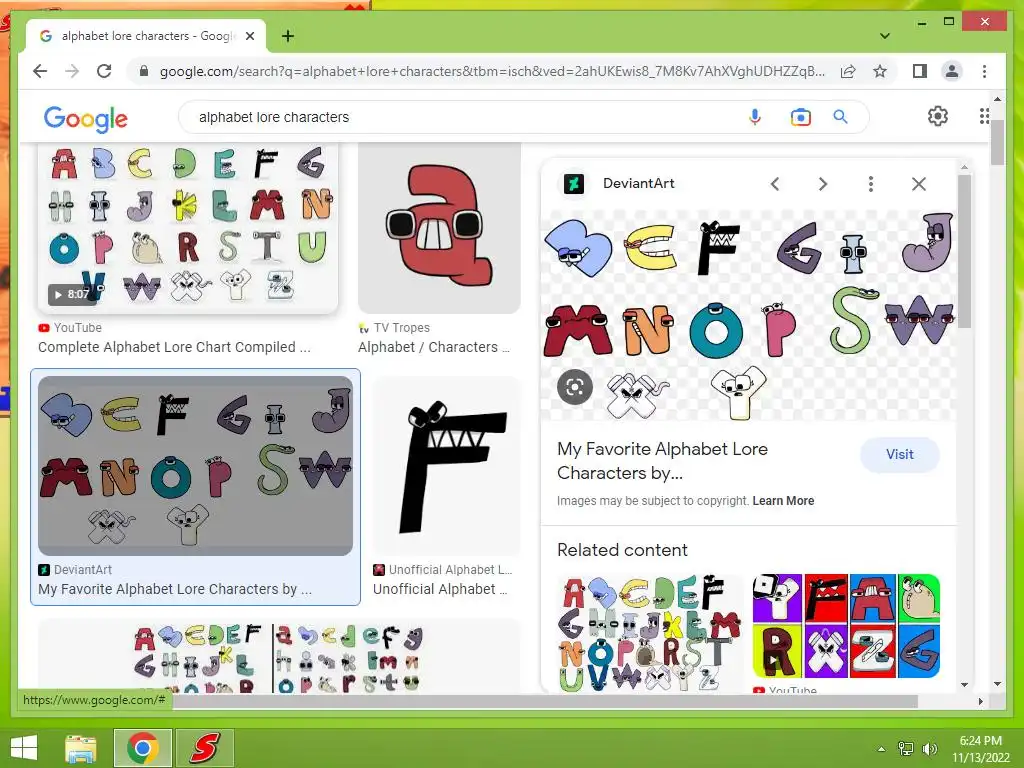Bookmark this page with the star icon
This screenshot has width=1024, height=768.
click(880, 71)
